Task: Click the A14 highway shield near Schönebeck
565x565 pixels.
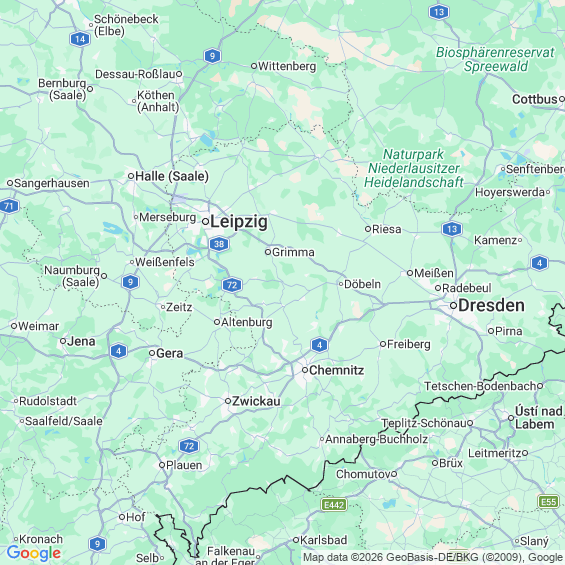Action: tap(80, 39)
